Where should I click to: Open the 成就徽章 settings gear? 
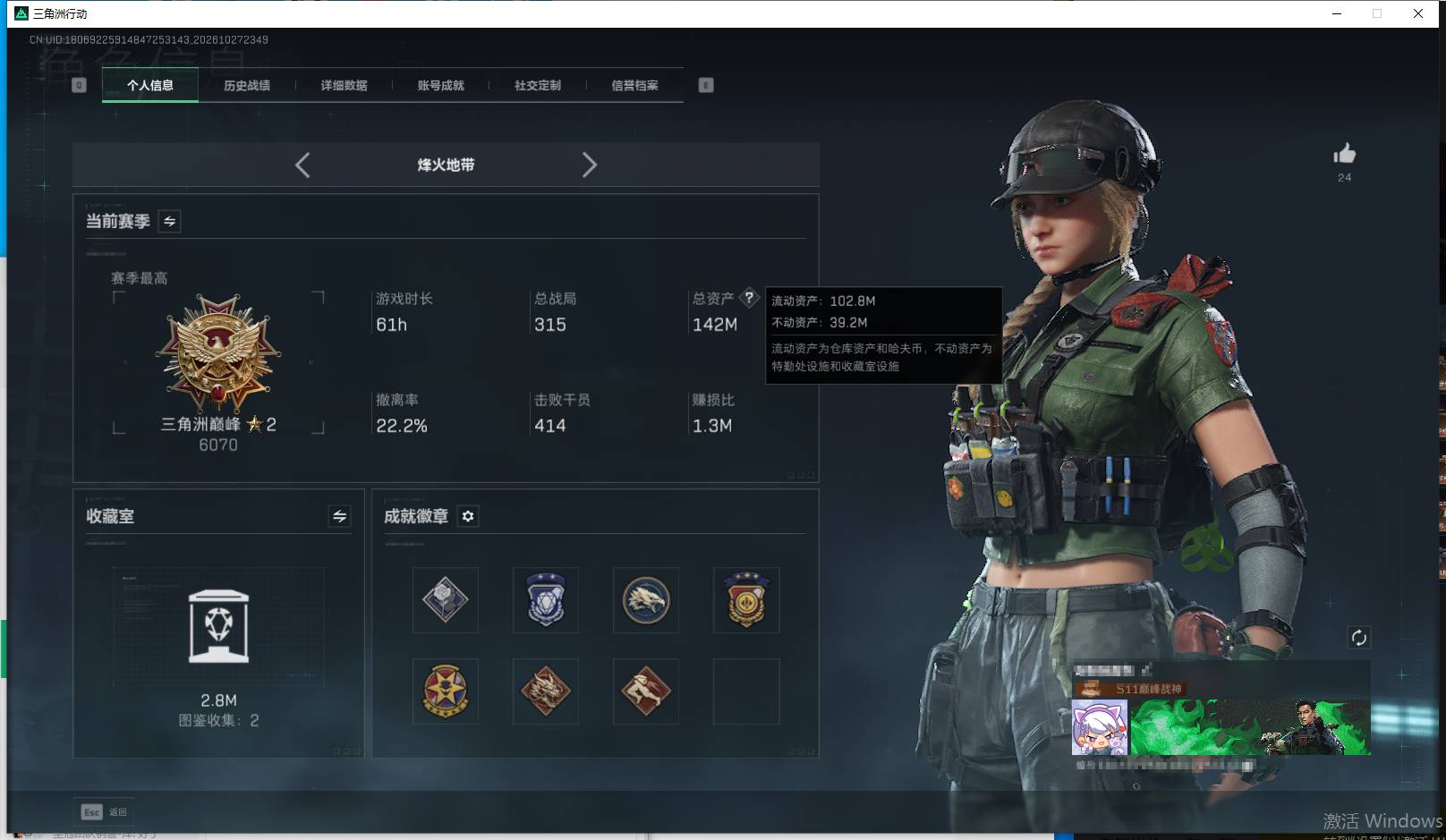[x=468, y=516]
